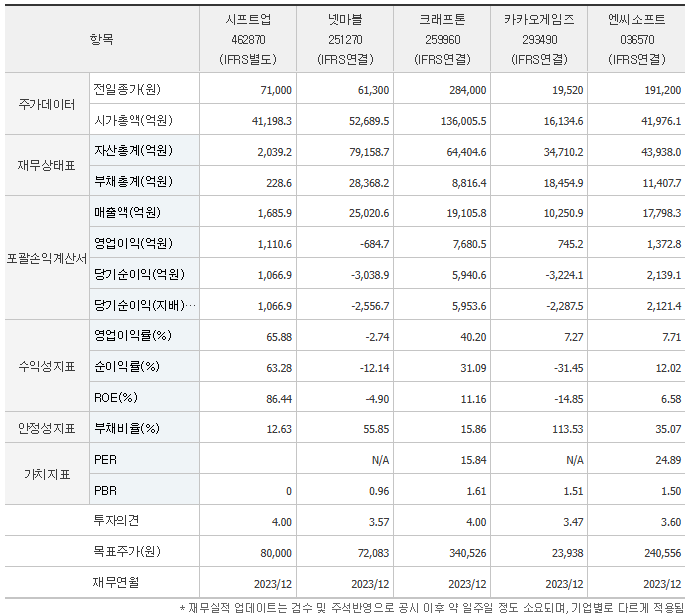689x614 pixels.
Task: Click the 크래프톤 company header
Action: (x=442, y=39)
